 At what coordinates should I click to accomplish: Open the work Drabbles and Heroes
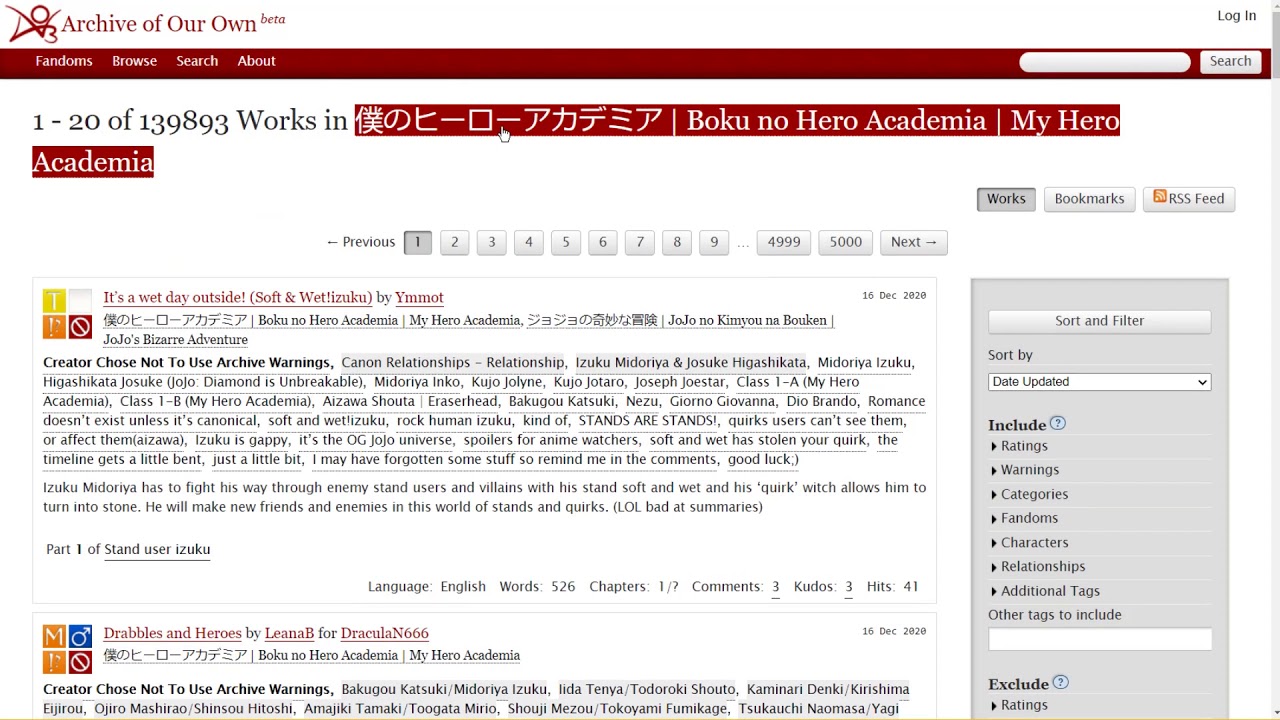point(172,634)
